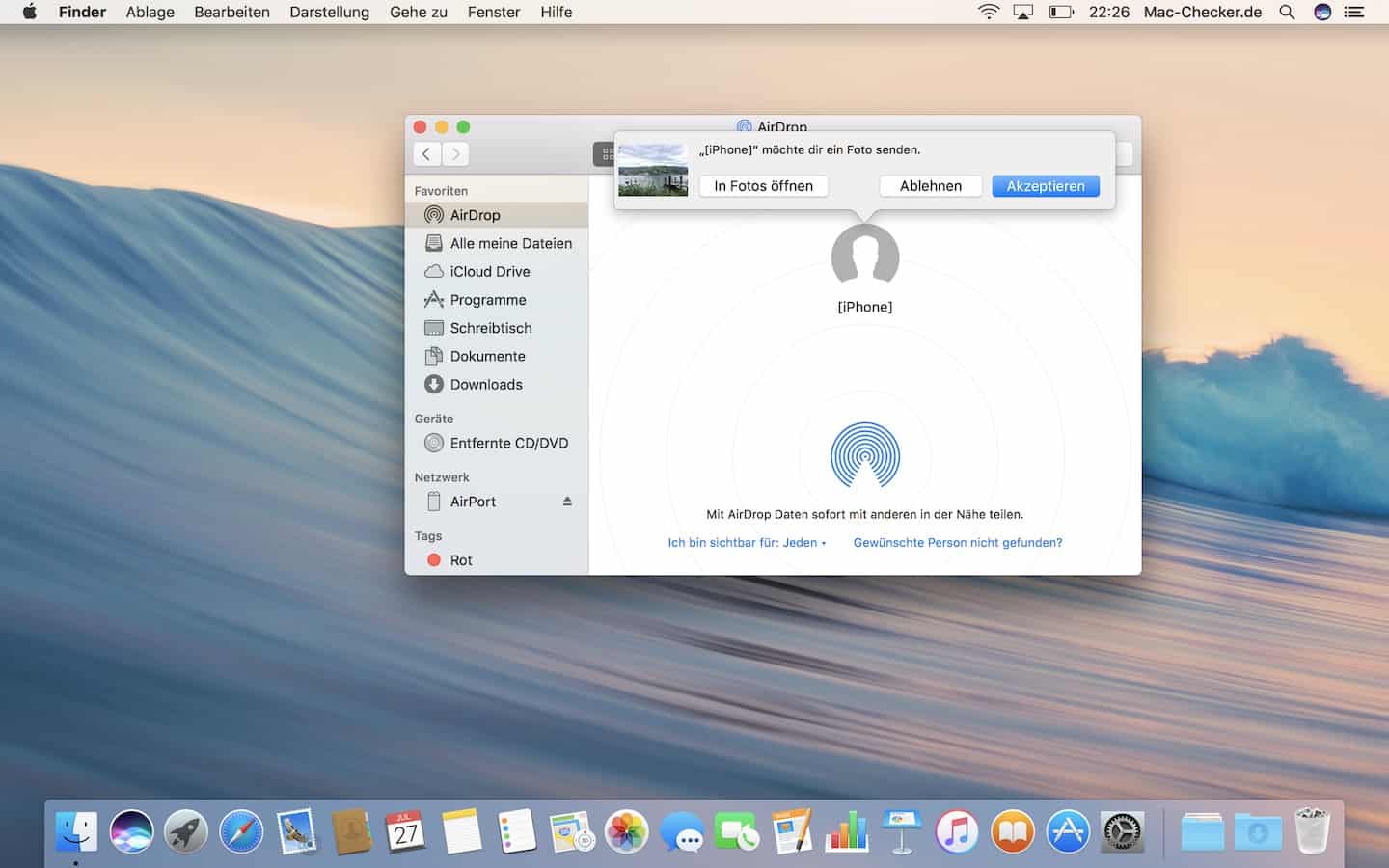Launch Siri from the Dock
This screenshot has height=868, width=1389.
(x=131, y=831)
